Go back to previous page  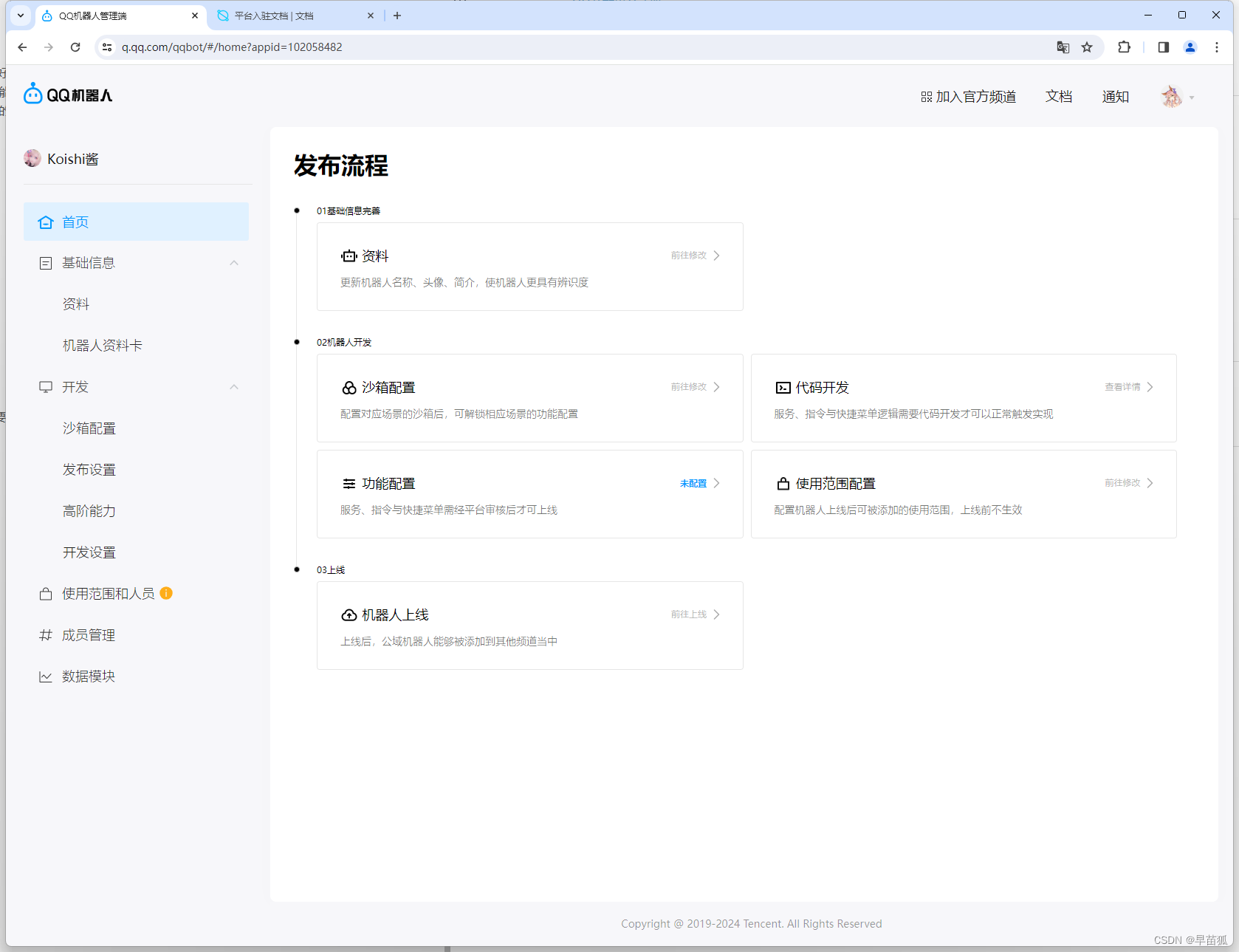pyautogui.click(x=22, y=47)
